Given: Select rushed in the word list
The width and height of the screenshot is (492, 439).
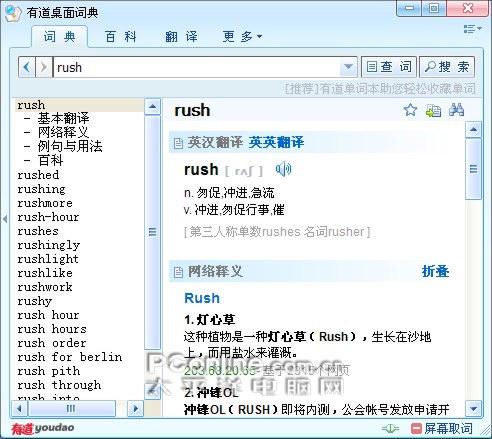Looking at the screenshot, I should click(x=38, y=175).
